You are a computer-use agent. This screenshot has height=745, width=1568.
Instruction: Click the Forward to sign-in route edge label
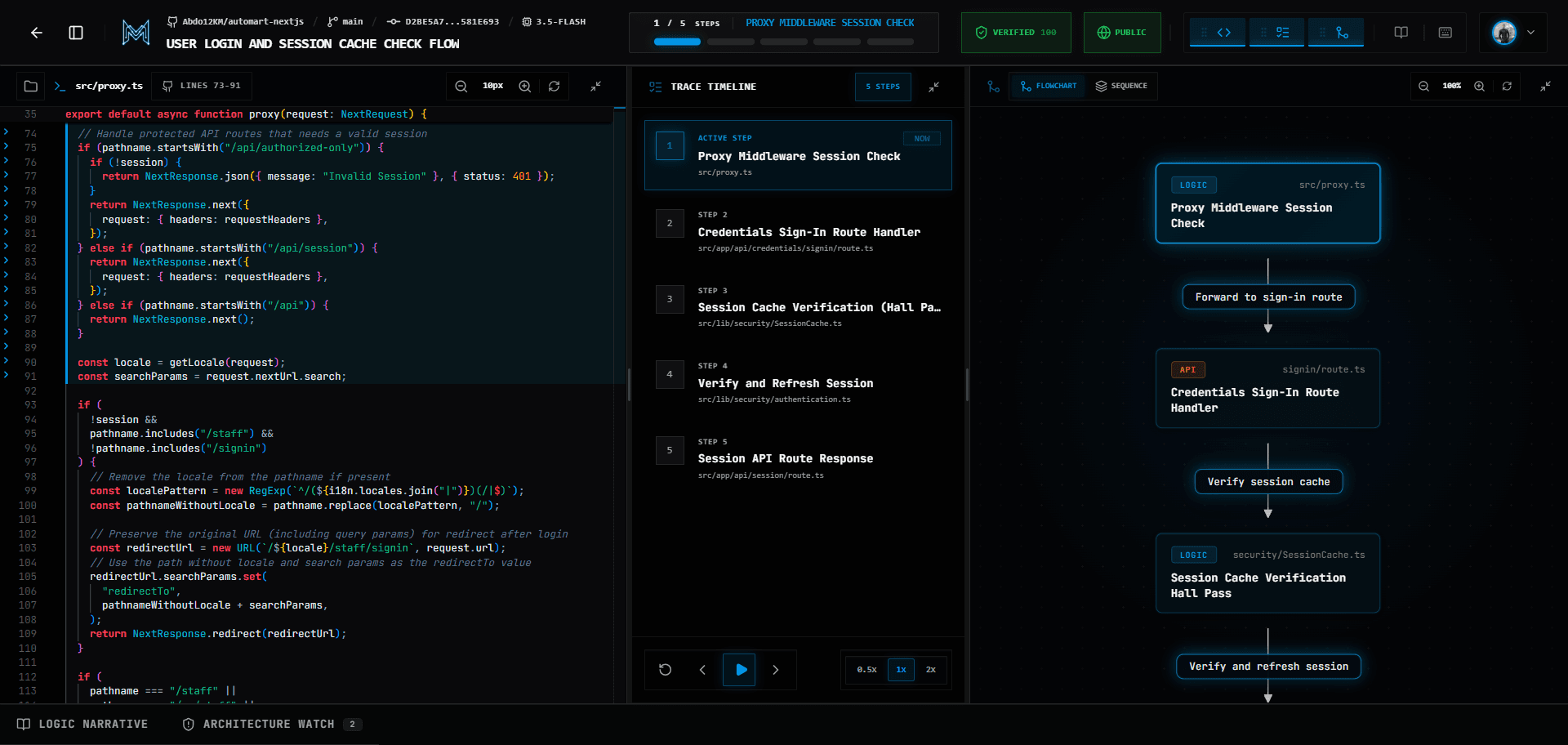(1268, 297)
